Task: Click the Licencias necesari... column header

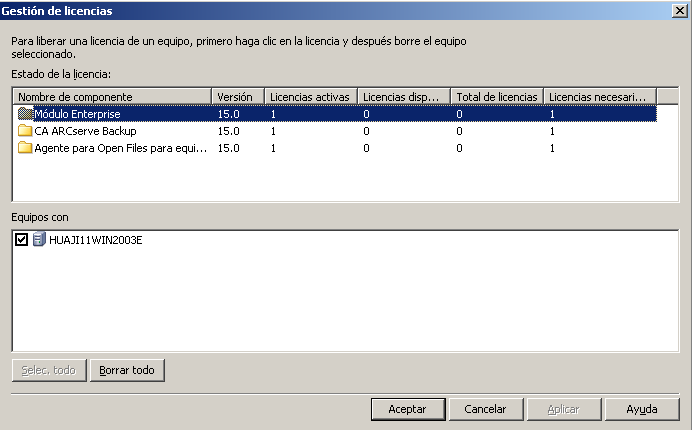Action: 600,97
